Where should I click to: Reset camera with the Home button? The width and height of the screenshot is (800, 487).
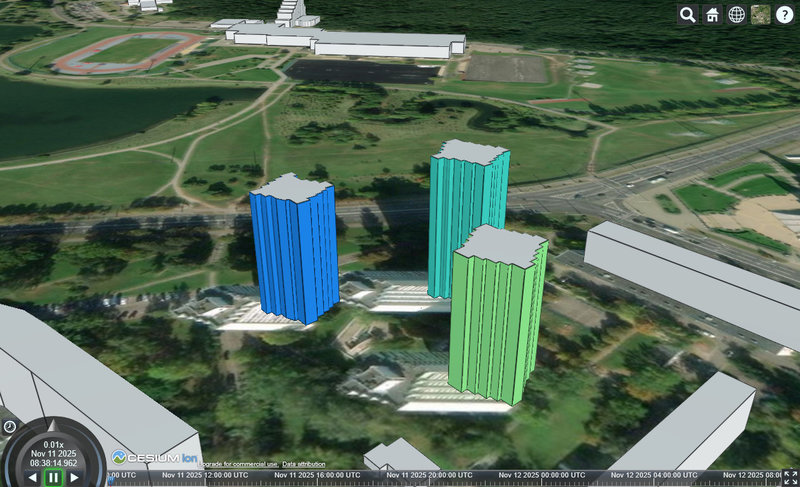point(712,14)
